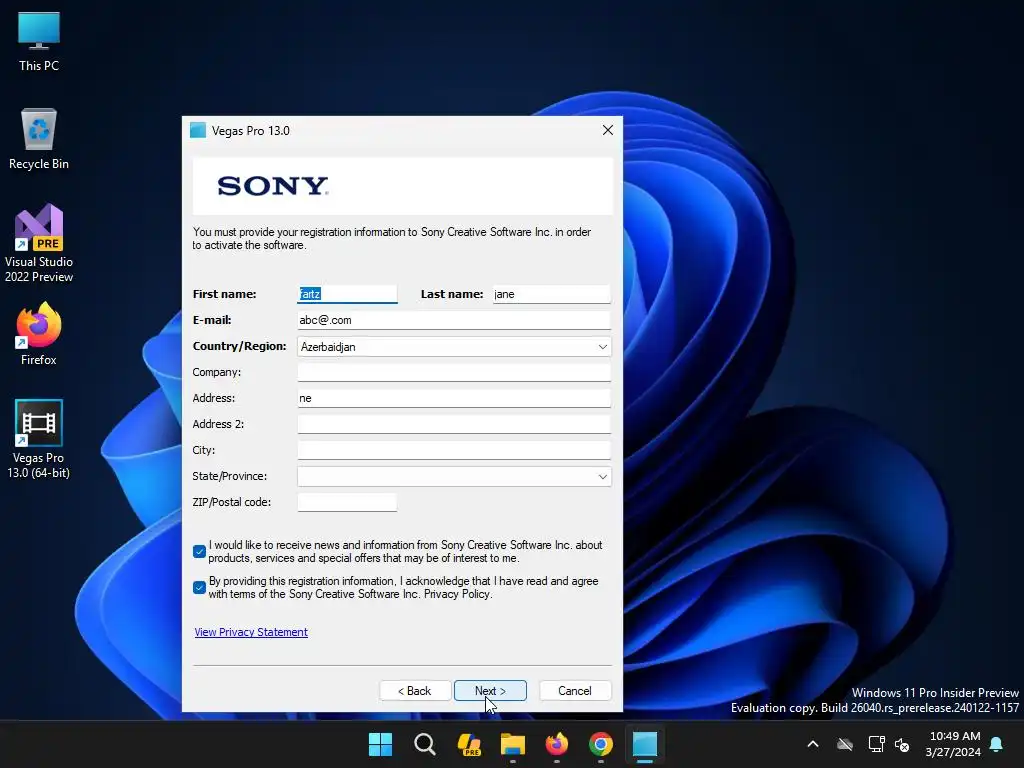Open network status tray icon
The height and width of the screenshot is (768, 1024).
click(876, 744)
